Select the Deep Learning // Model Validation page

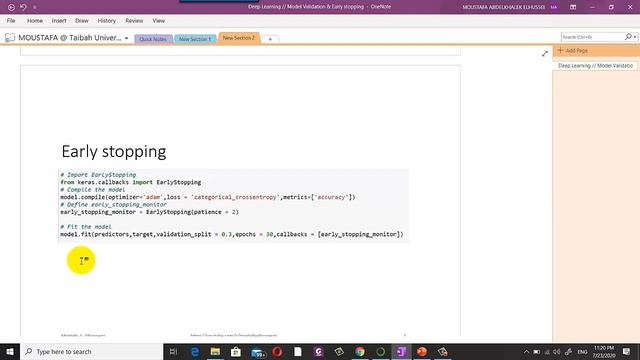(x=595, y=65)
